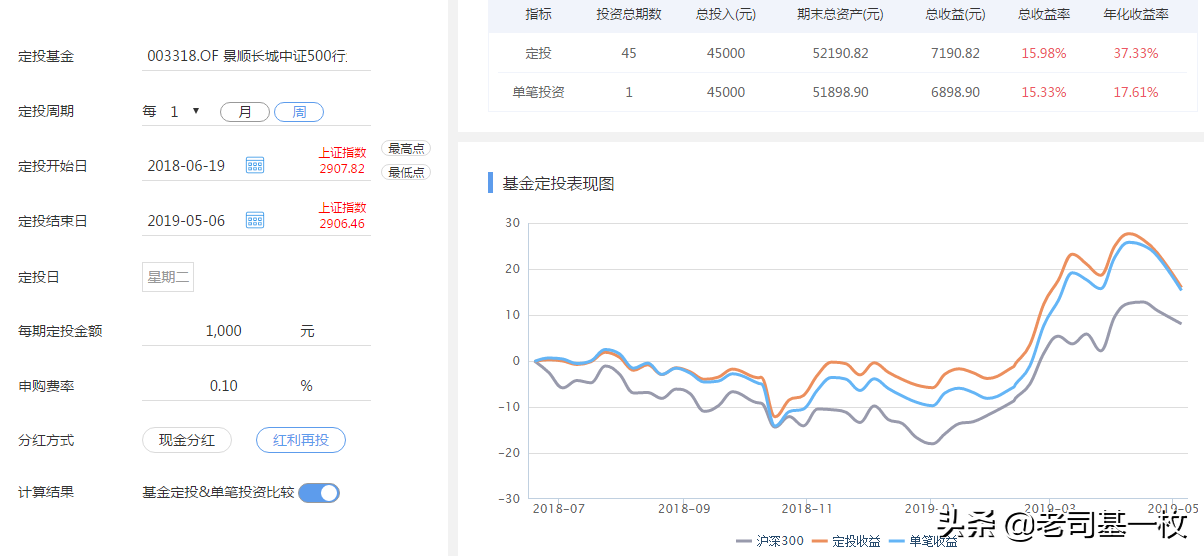Screen dimensions: 1204x556
Task: Switch off the 基金定投&单笔投资比较 toggle
Action: 319,492
